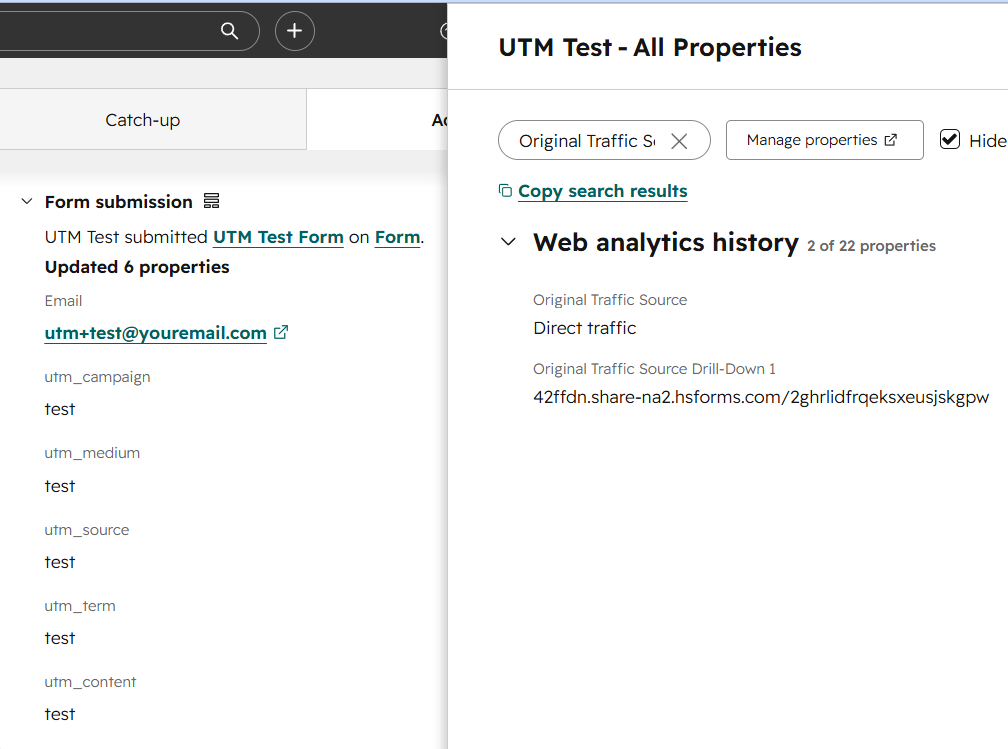1008x749 pixels.
Task: Click the utm_source property label
Action: click(87, 530)
